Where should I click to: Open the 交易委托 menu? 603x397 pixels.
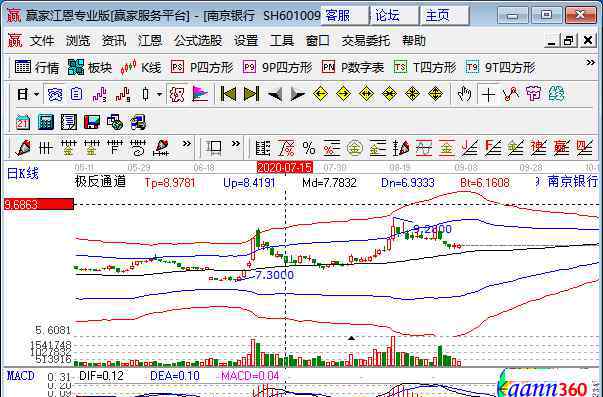[366, 40]
